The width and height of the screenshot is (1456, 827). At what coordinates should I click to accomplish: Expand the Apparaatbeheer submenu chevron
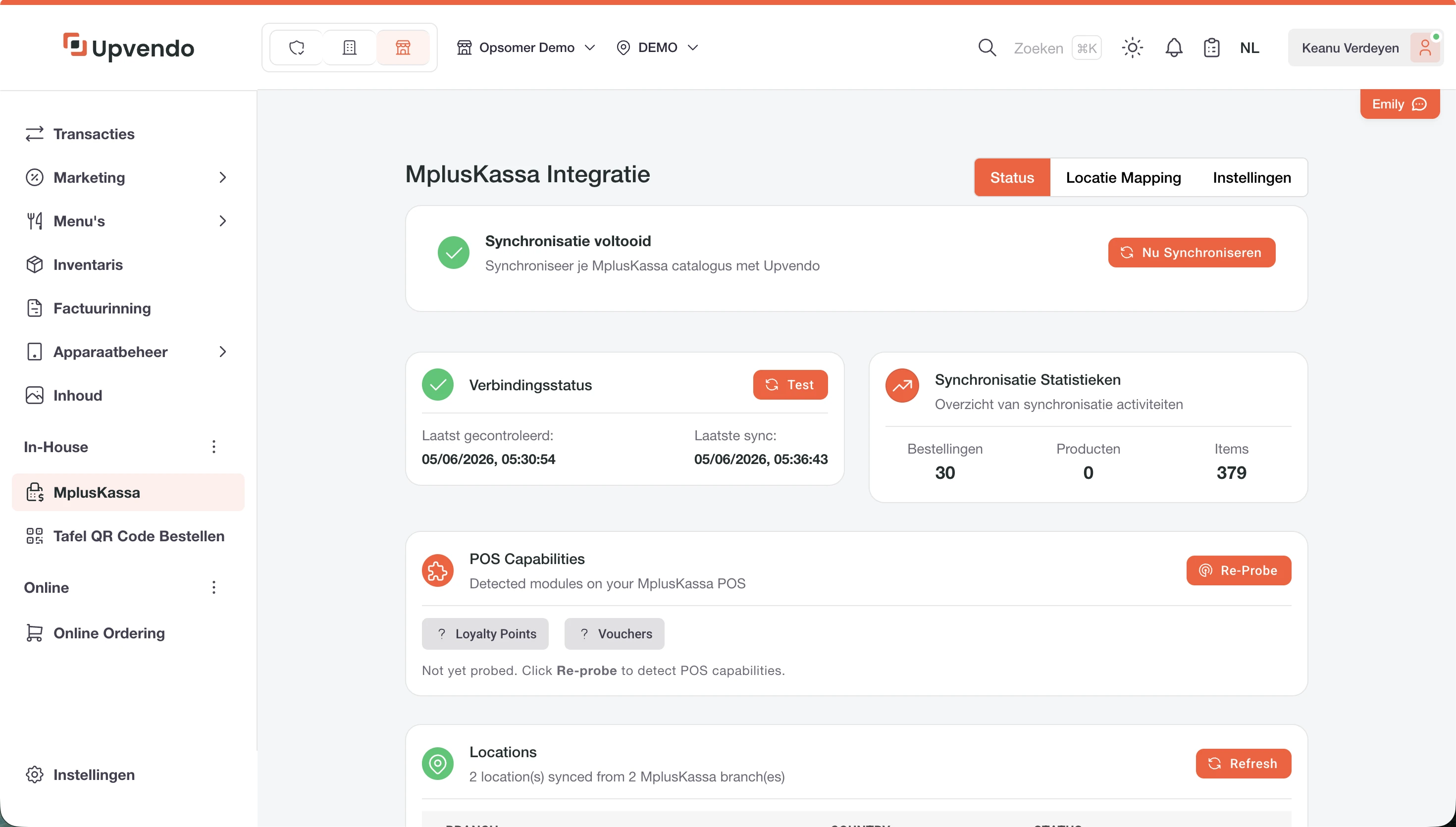click(222, 352)
